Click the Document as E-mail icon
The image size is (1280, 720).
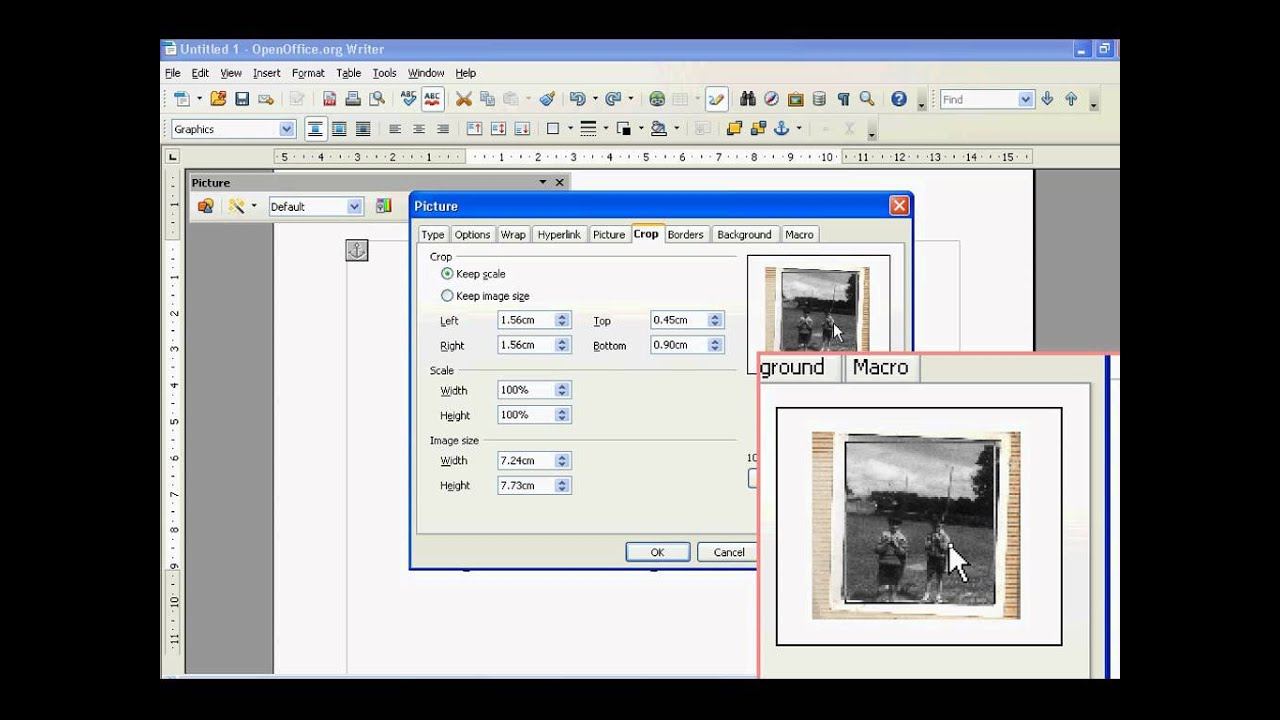pyautogui.click(x=266, y=99)
